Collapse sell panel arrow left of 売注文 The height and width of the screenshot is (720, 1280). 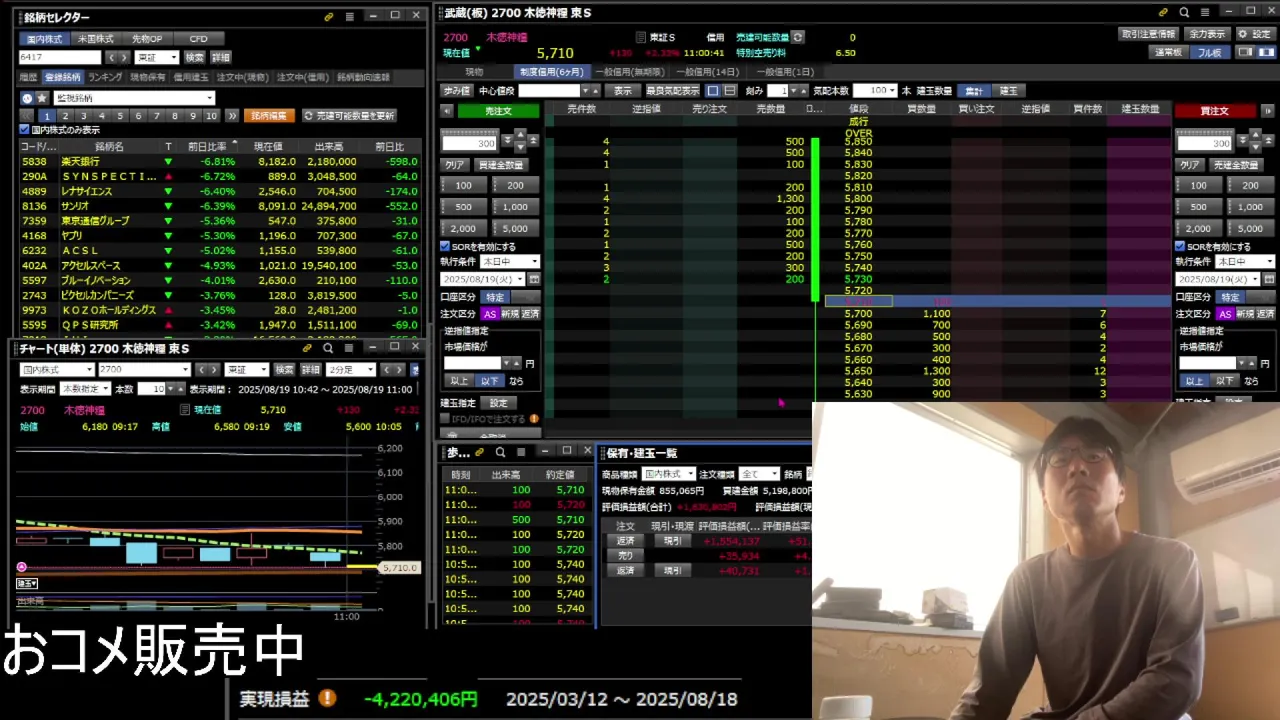point(447,111)
